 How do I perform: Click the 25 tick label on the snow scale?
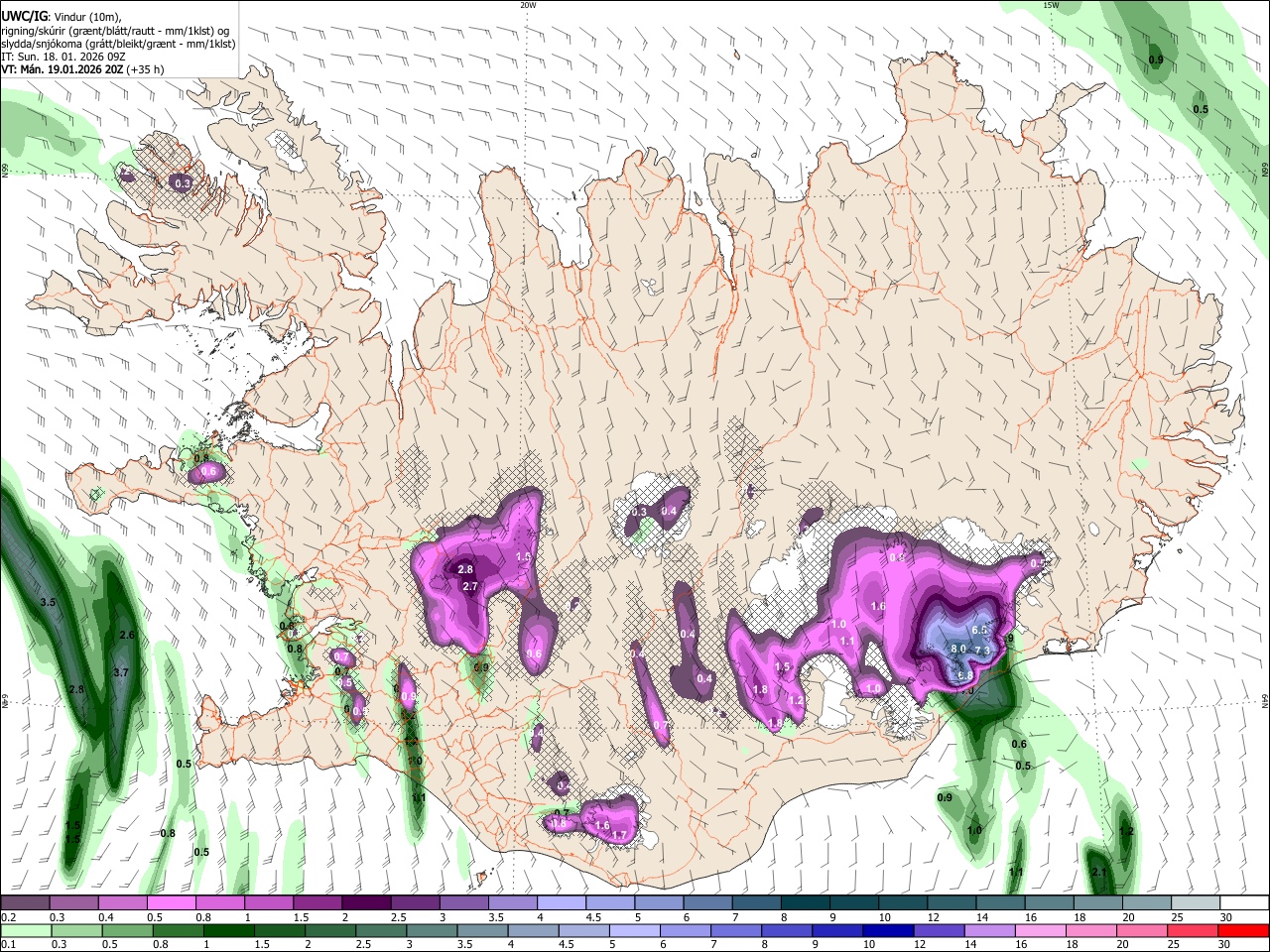[x=1176, y=917]
